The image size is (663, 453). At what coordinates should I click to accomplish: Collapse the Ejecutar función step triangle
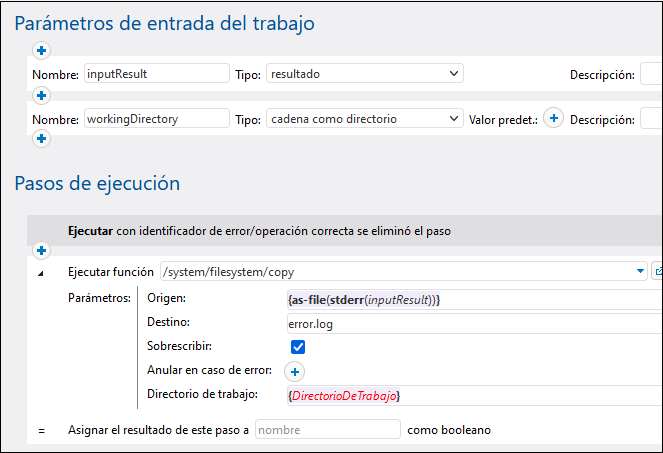(x=42, y=272)
